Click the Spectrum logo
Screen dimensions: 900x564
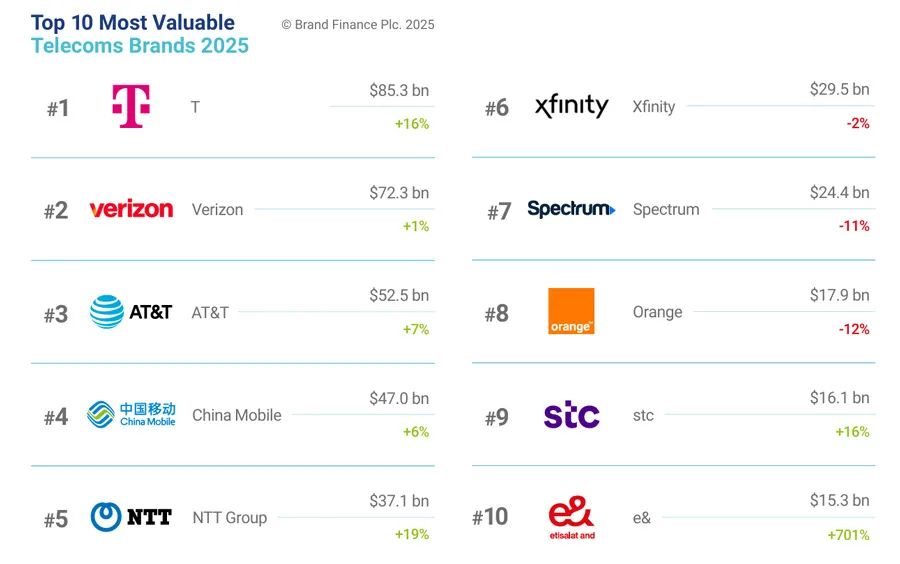click(x=571, y=209)
